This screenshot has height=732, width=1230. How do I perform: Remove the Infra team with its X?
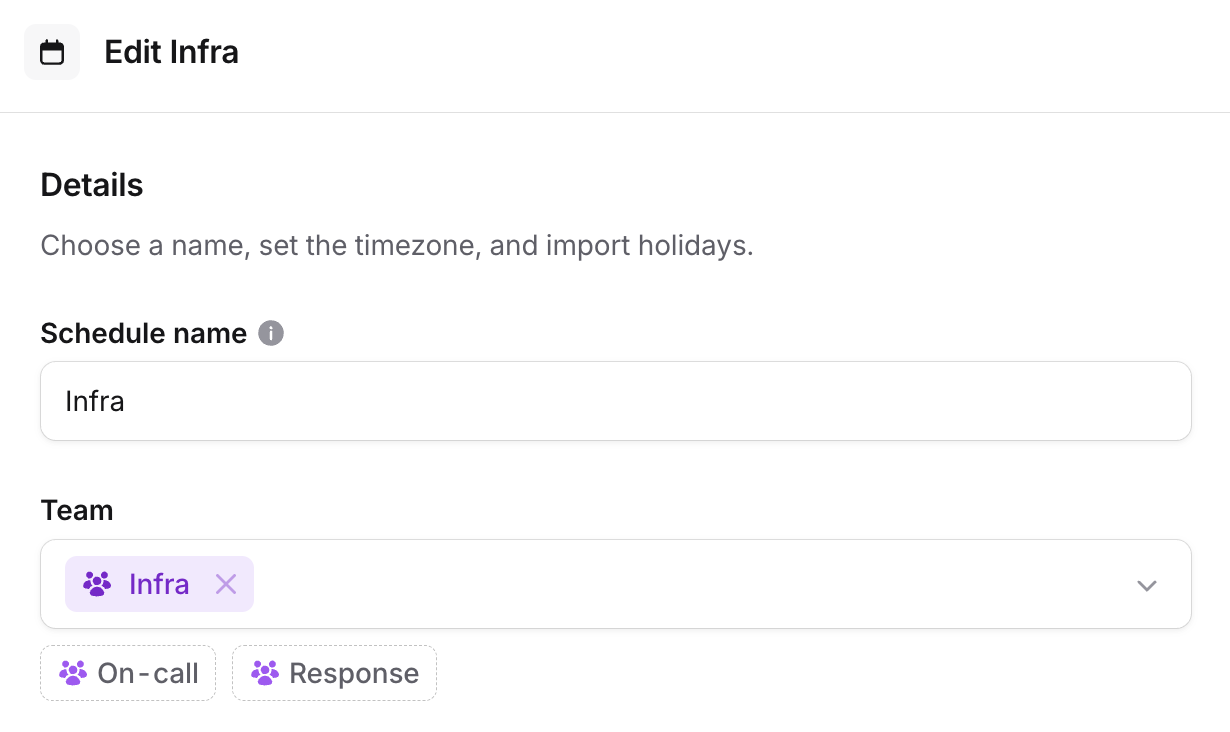[226, 584]
